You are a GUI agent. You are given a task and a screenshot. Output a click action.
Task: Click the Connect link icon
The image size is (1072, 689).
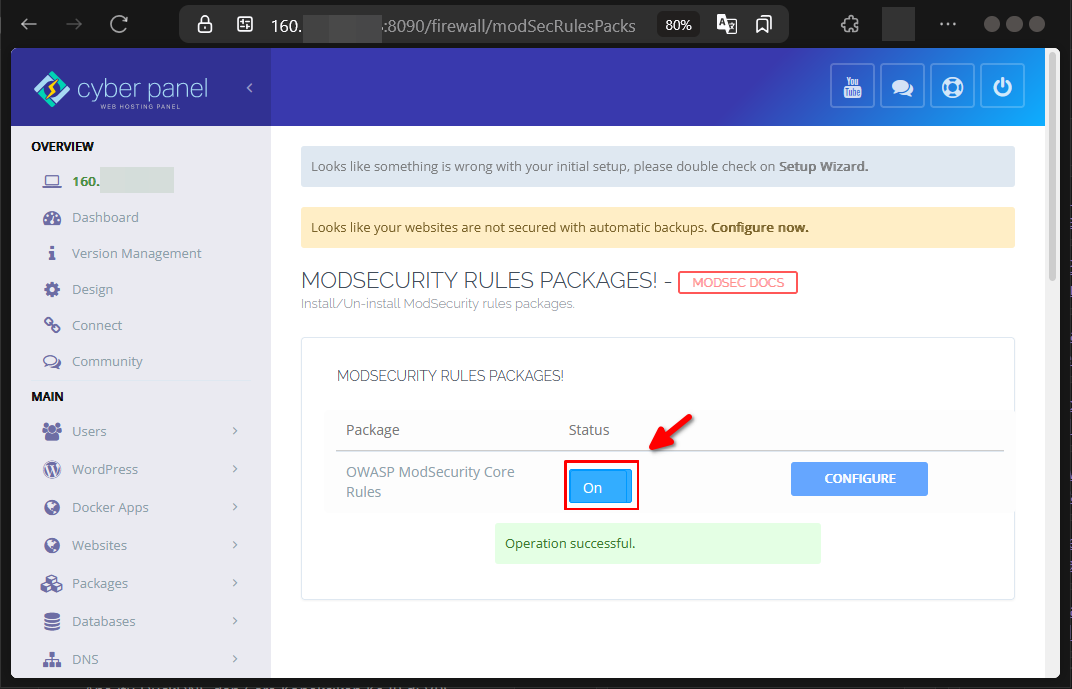click(52, 325)
